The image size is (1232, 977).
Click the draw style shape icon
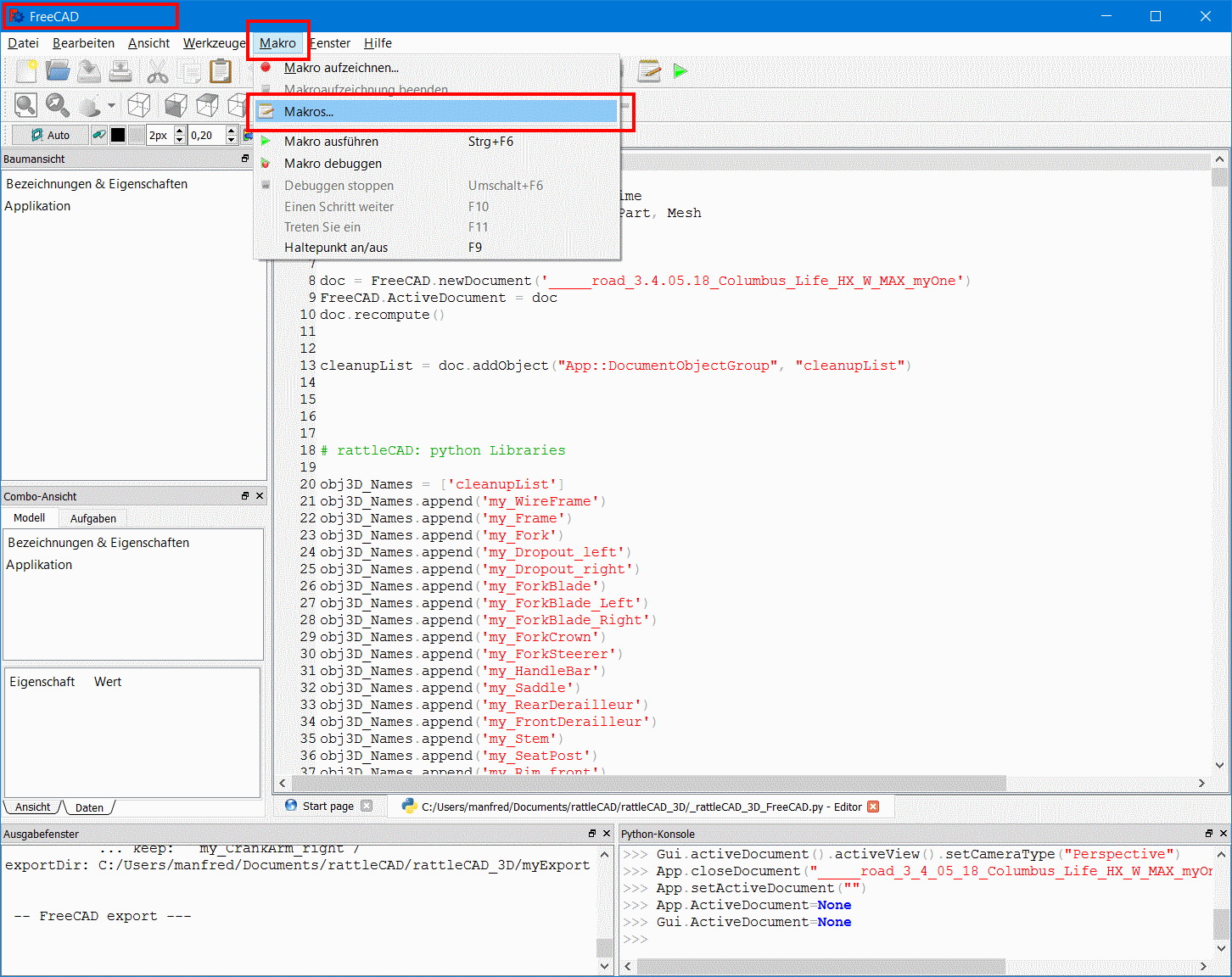pyautogui.click(x=90, y=105)
